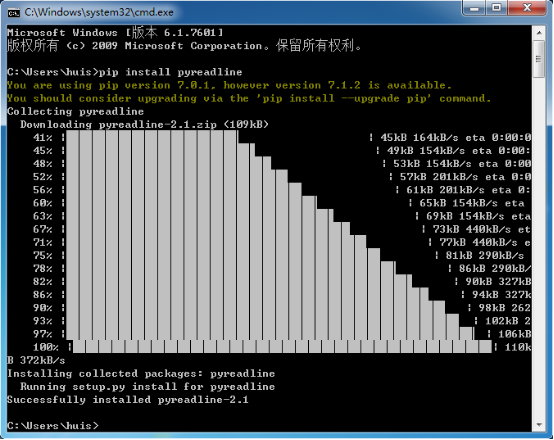Image resolution: width=554 pixels, height=440 pixels.
Task: Close the cmd.exe window
Action: click(527, 8)
